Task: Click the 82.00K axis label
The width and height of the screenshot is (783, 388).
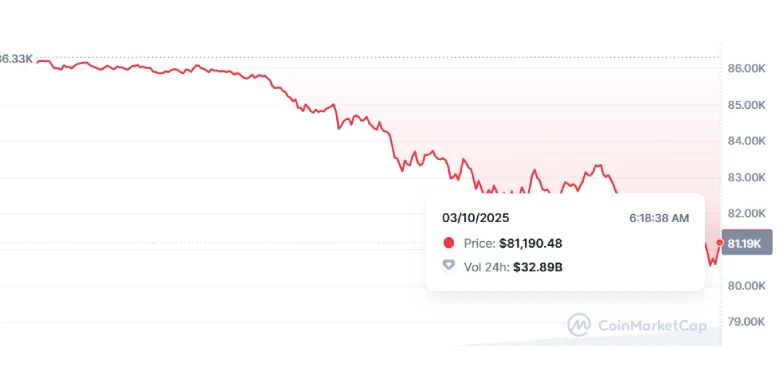Action: pyautogui.click(x=747, y=214)
